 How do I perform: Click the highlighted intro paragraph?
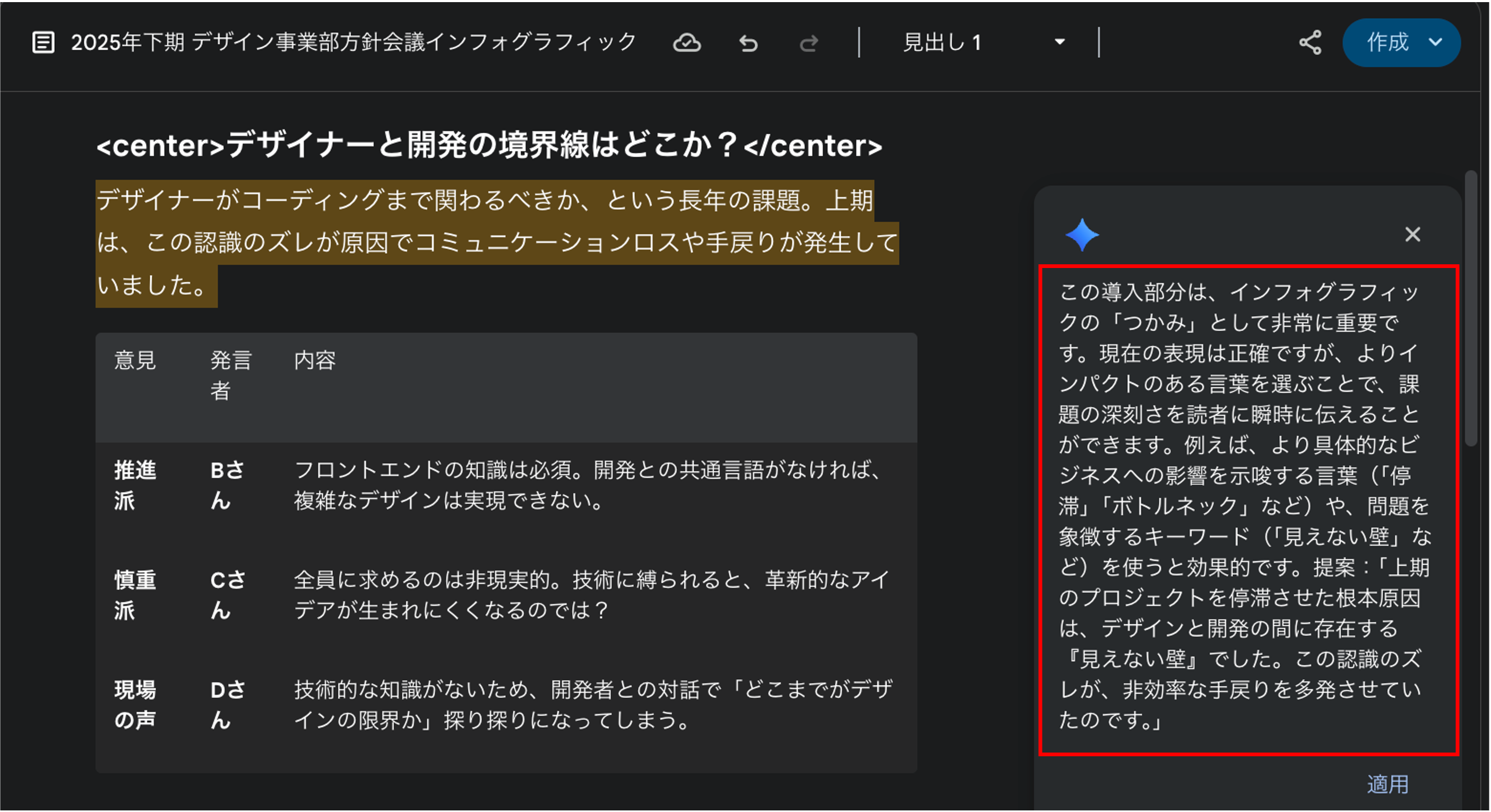[x=497, y=243]
